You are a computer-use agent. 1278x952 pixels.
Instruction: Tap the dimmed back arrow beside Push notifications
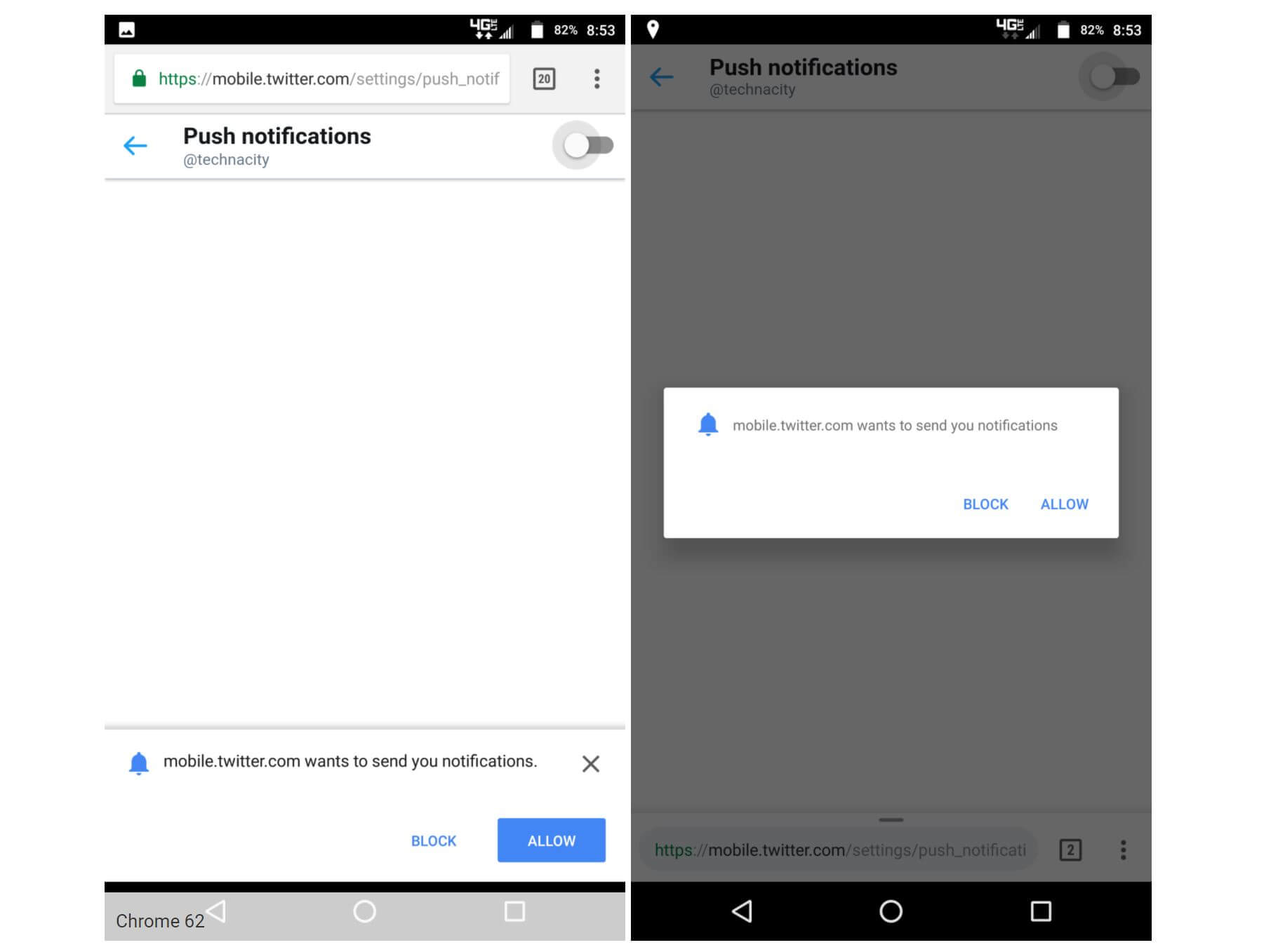[661, 76]
